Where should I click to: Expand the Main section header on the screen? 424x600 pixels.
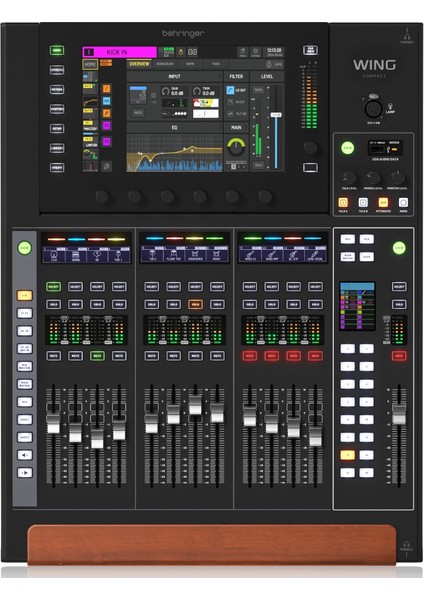click(x=236, y=127)
